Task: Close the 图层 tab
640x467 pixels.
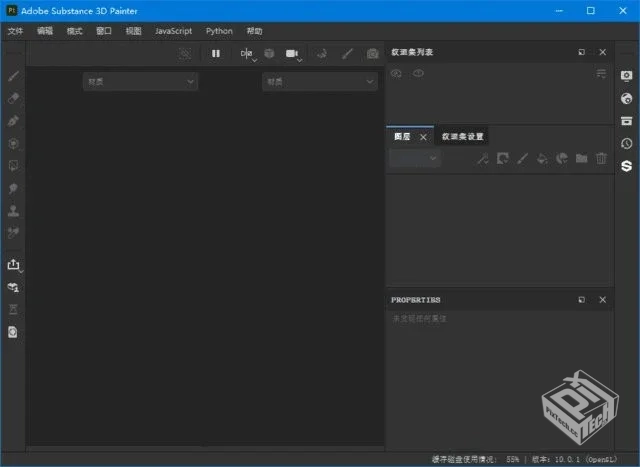Action: 423,137
